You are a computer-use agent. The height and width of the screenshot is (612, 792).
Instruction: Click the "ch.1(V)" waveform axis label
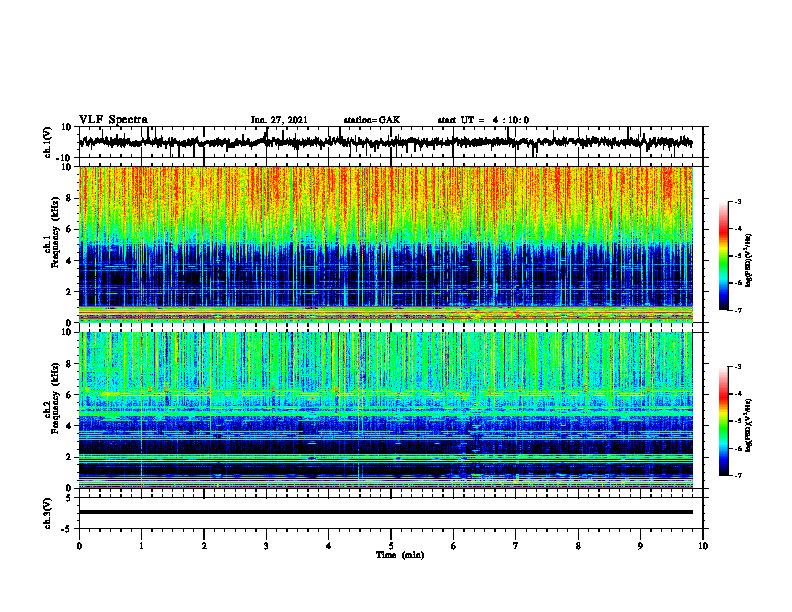click(48, 142)
